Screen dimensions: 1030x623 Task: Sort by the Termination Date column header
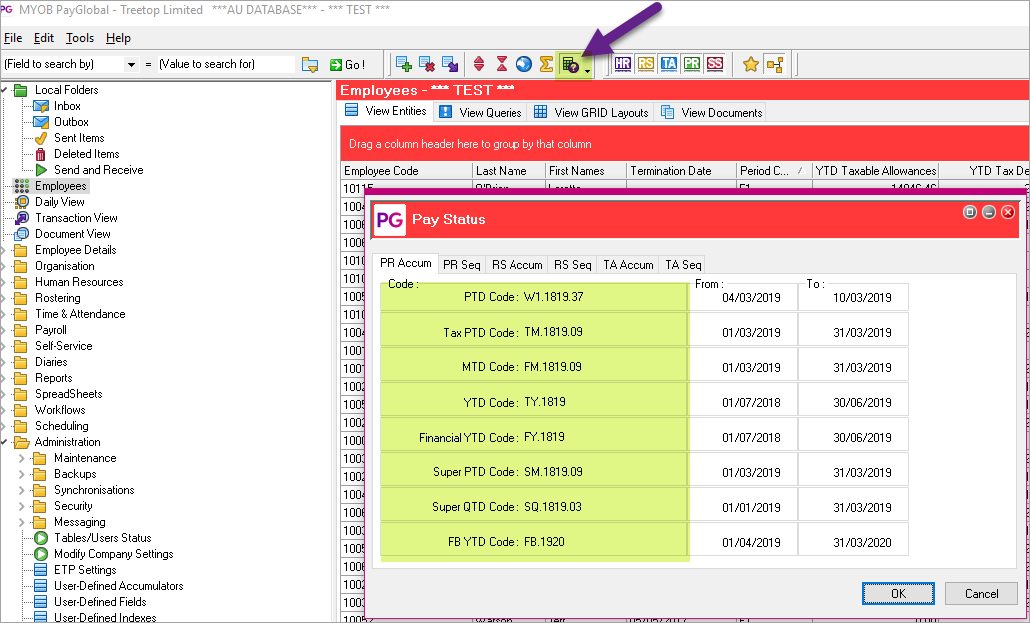[x=681, y=171]
